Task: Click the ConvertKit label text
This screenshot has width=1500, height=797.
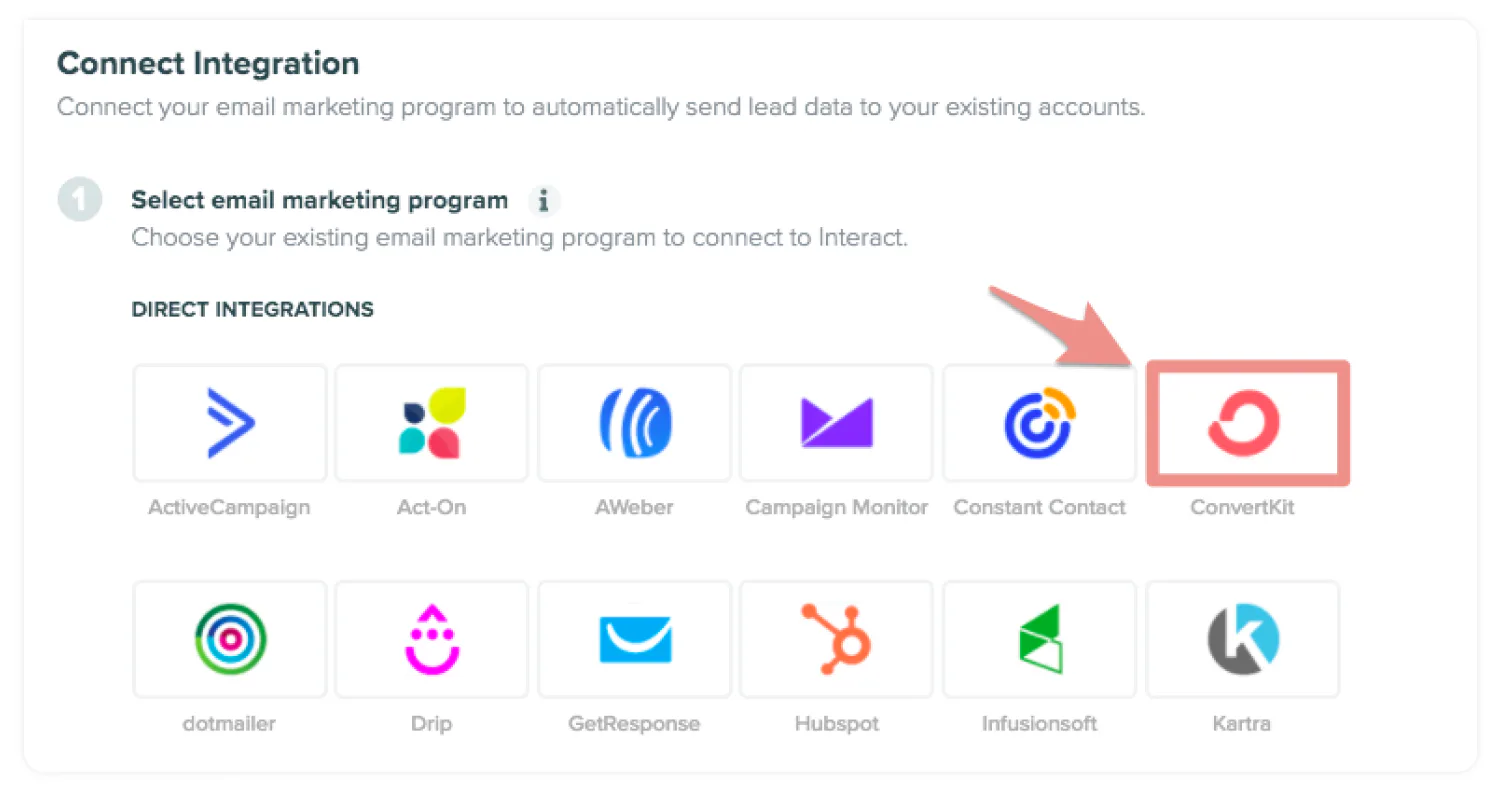Action: click(1242, 507)
